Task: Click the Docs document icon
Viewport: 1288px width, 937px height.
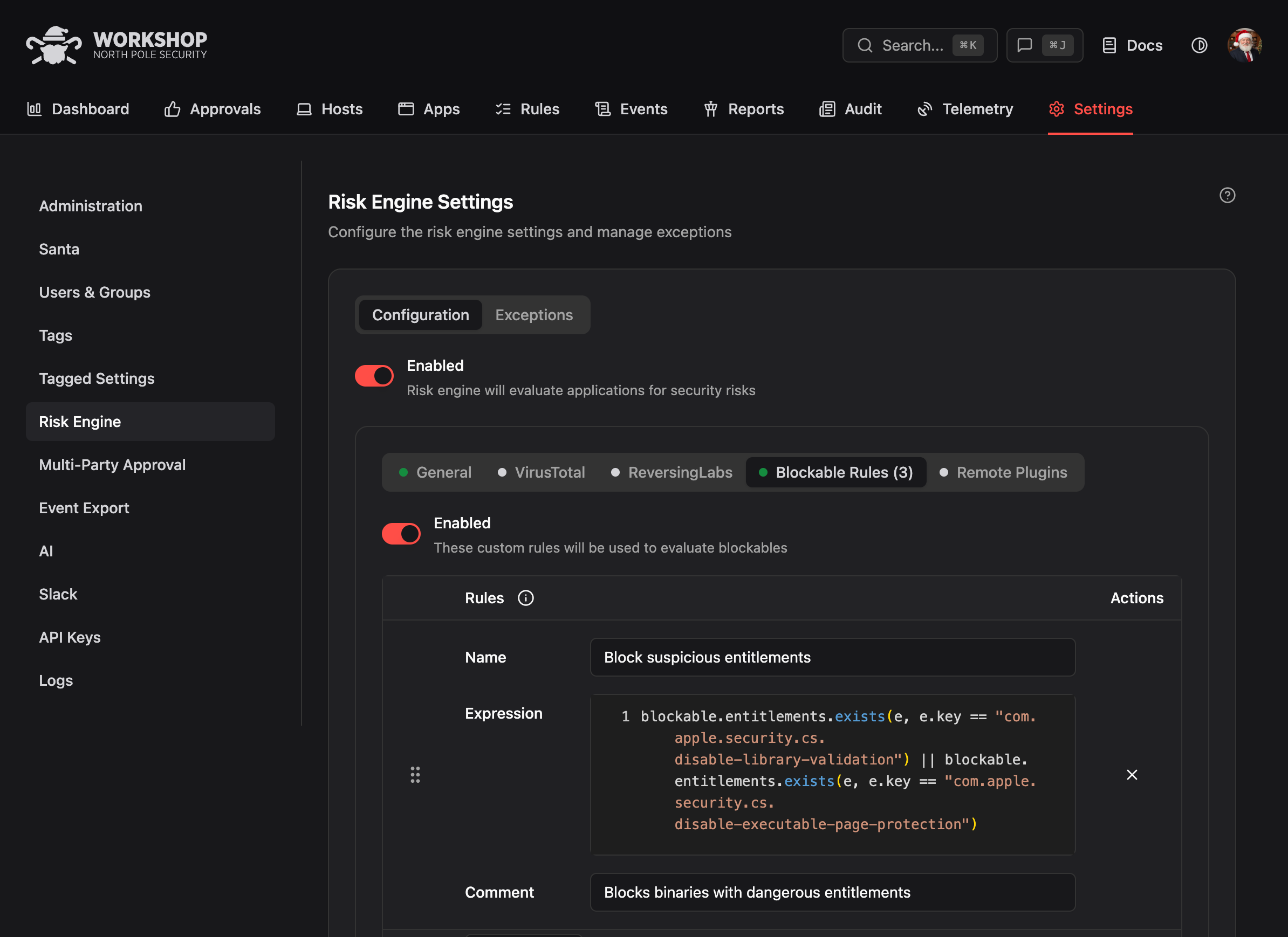Action: [x=1109, y=45]
